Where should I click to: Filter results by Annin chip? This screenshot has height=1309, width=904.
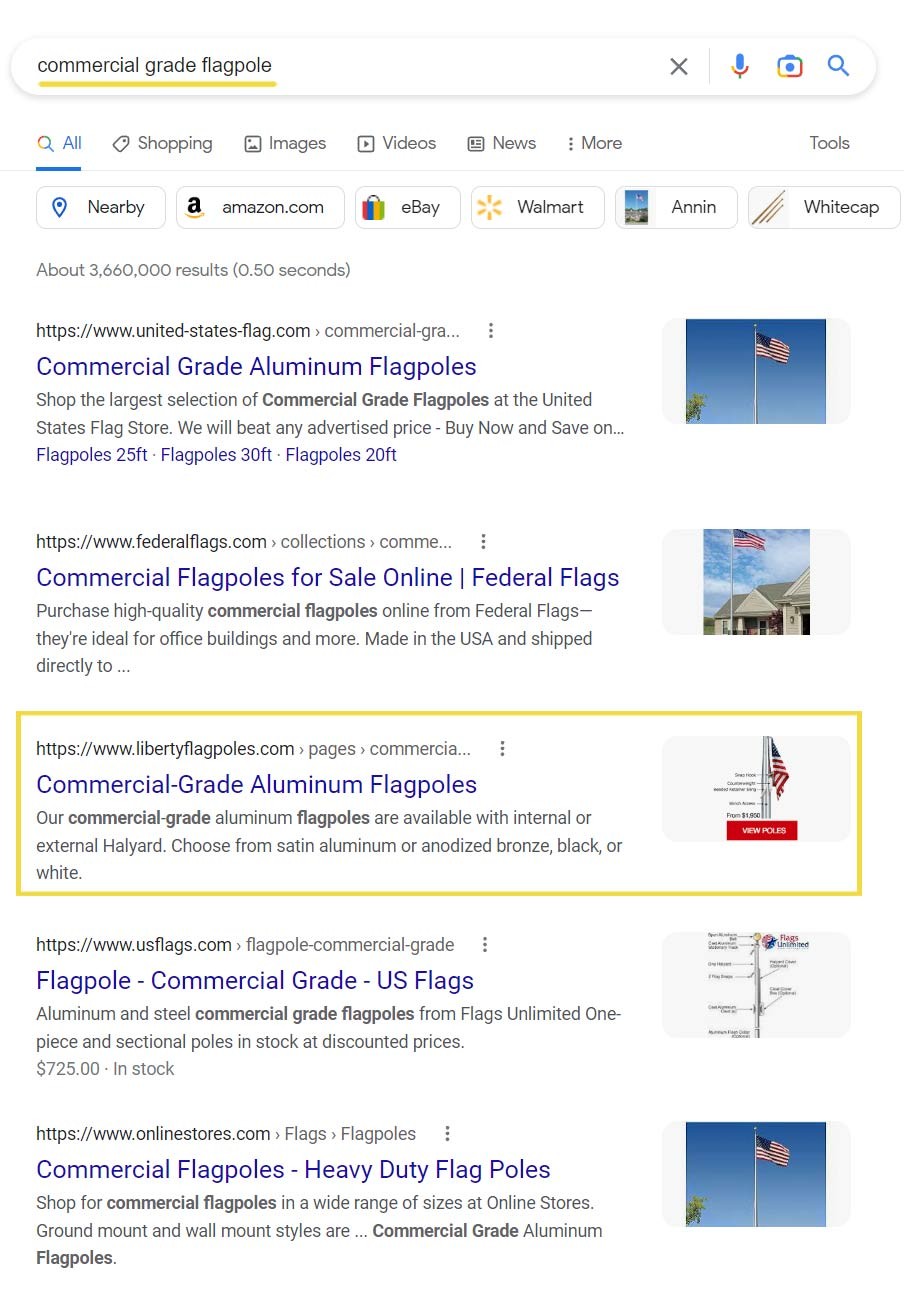pos(676,207)
